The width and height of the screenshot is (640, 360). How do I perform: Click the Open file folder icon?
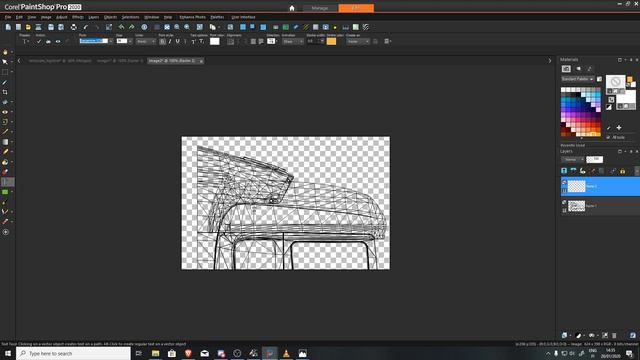point(28,27)
